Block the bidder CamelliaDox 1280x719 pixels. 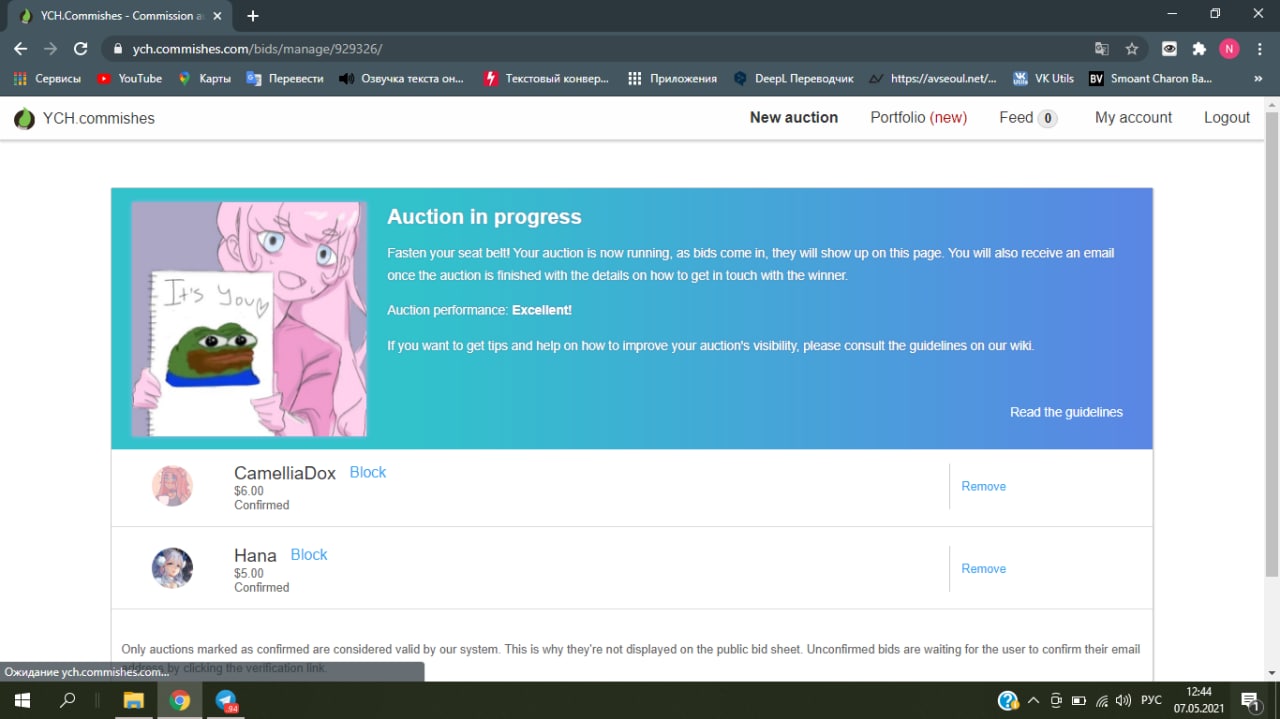pyautogui.click(x=367, y=472)
